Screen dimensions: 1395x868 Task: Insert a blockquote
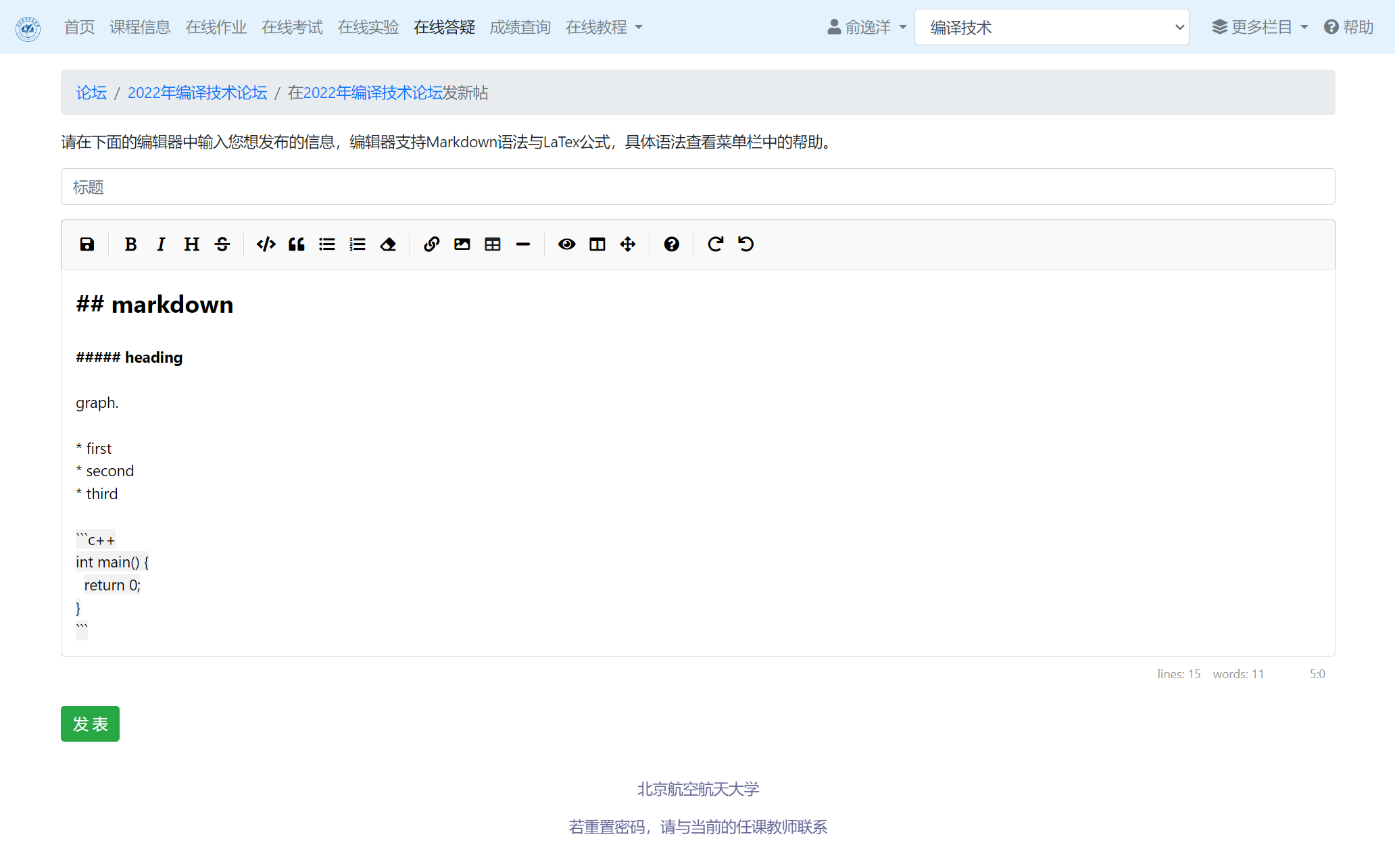[x=297, y=245]
